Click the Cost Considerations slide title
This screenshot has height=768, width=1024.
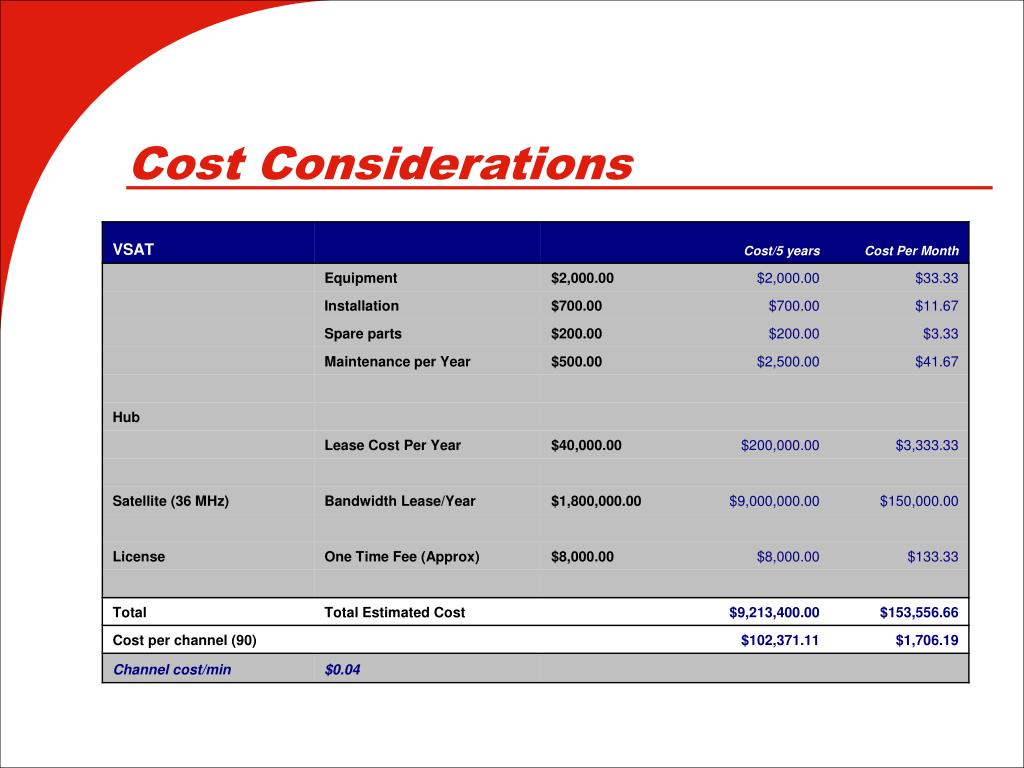pos(382,163)
